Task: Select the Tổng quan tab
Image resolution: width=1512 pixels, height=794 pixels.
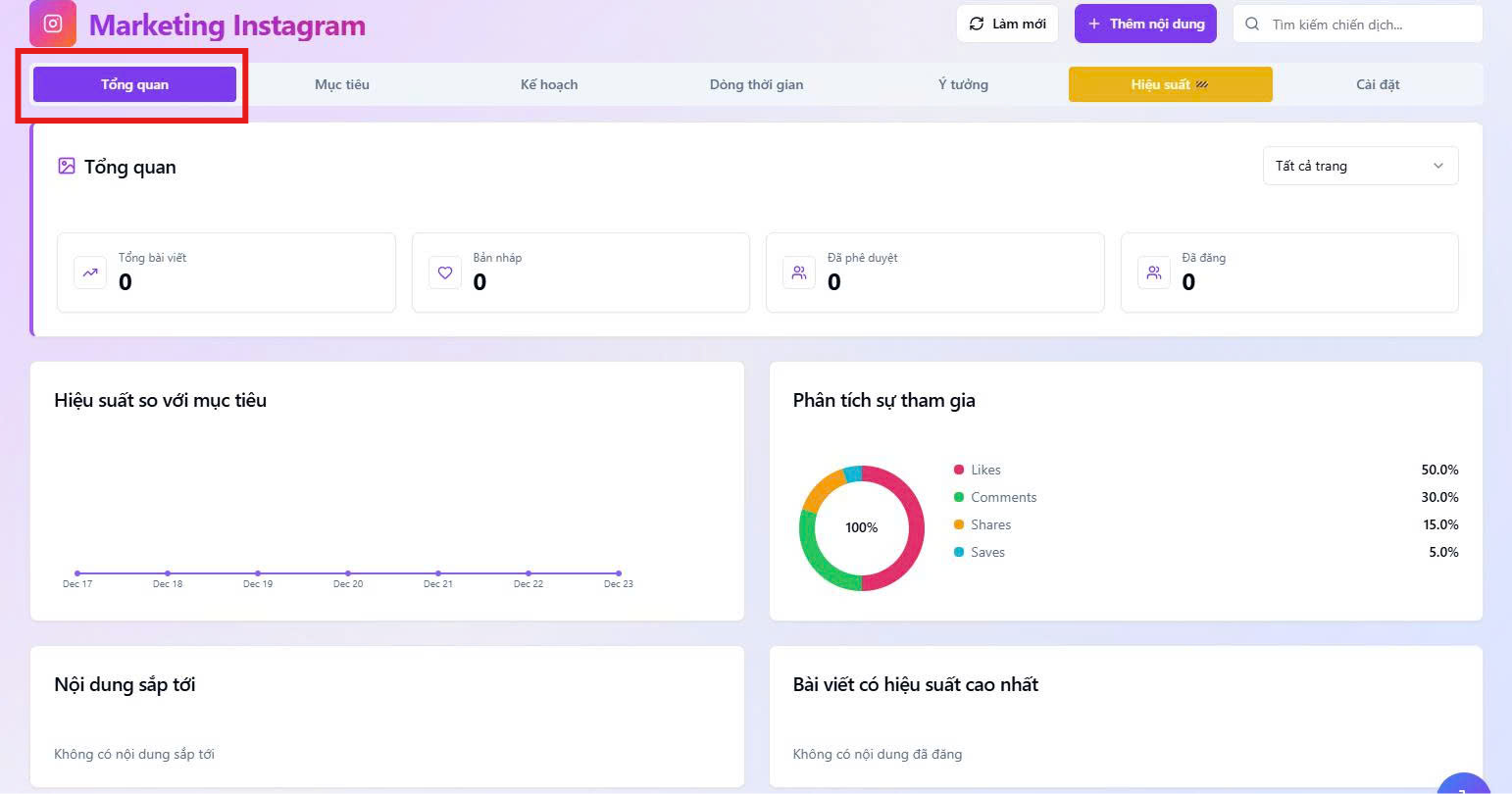Action: [x=134, y=84]
